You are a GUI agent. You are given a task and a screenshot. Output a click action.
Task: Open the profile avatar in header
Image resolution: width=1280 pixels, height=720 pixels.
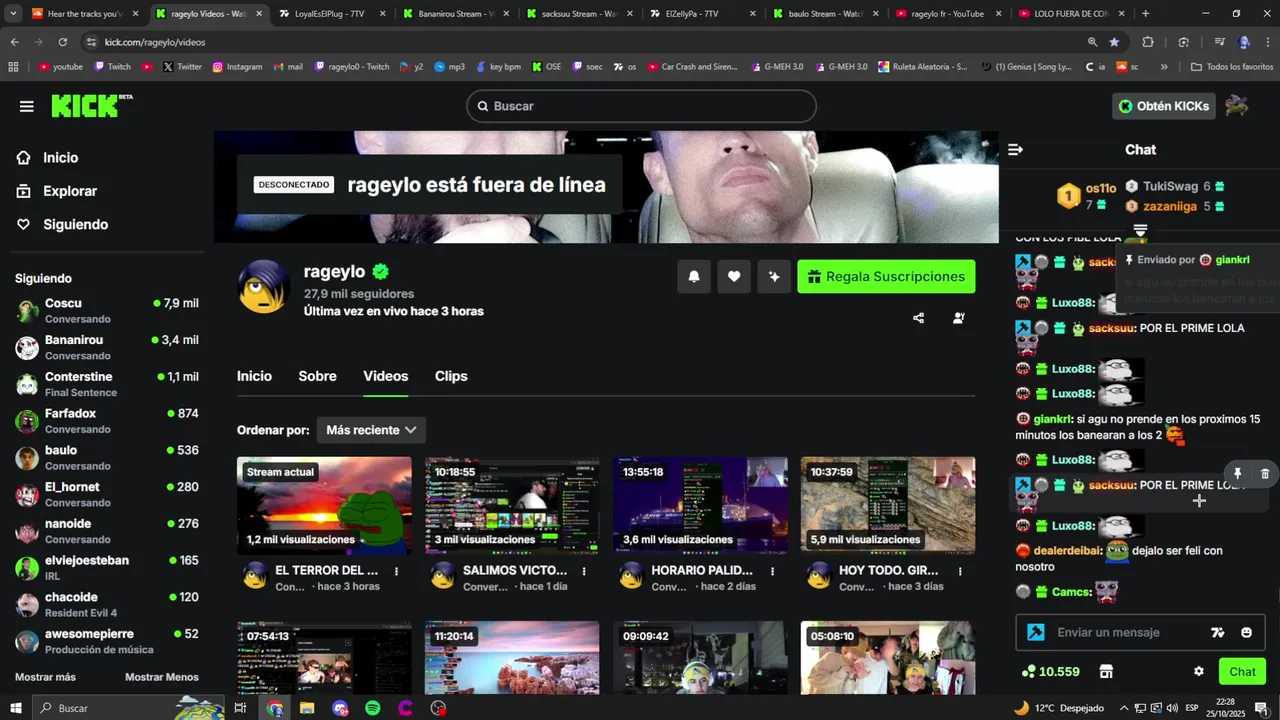[1237, 106]
